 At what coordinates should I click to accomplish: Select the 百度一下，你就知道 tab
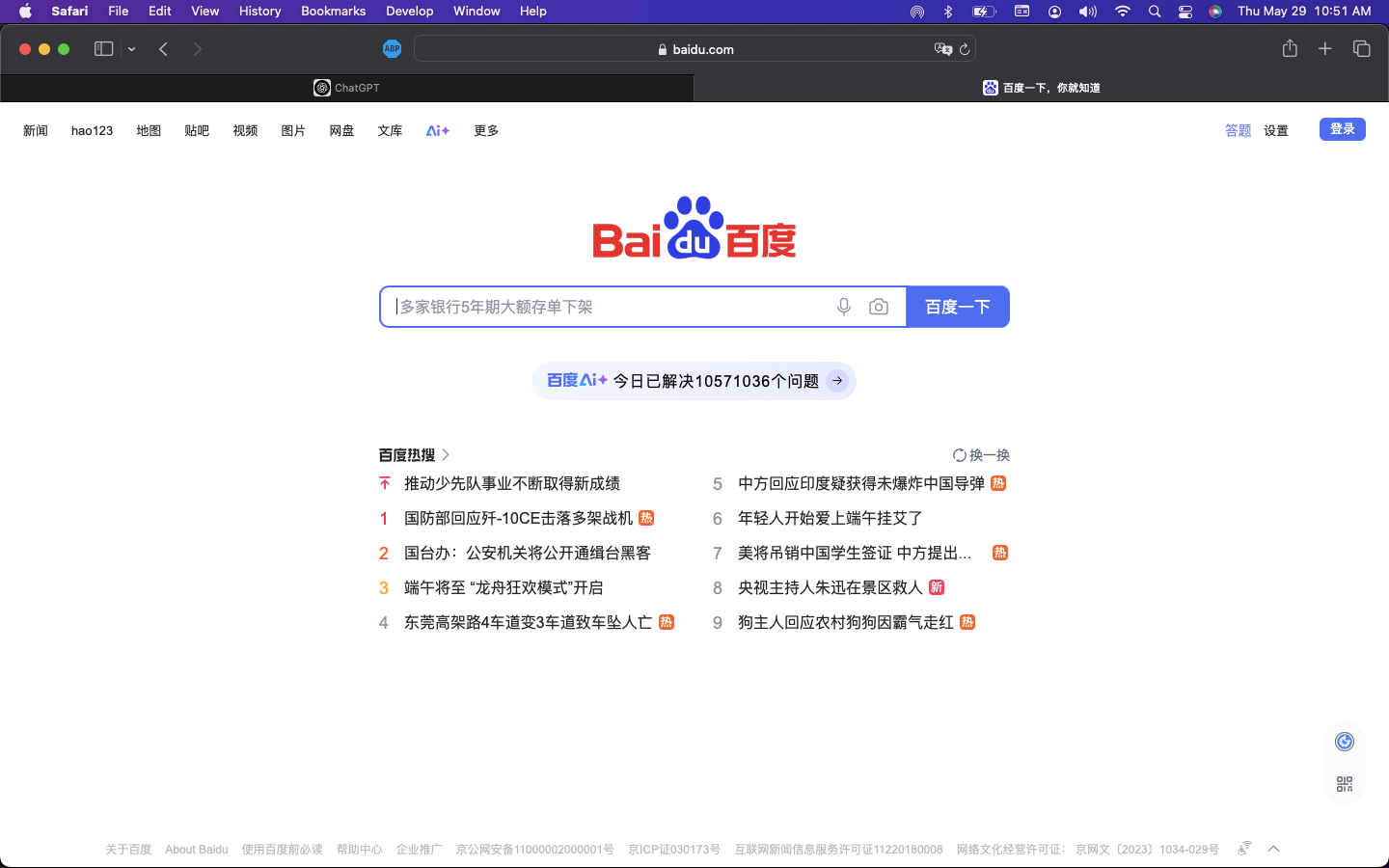[x=1042, y=88]
